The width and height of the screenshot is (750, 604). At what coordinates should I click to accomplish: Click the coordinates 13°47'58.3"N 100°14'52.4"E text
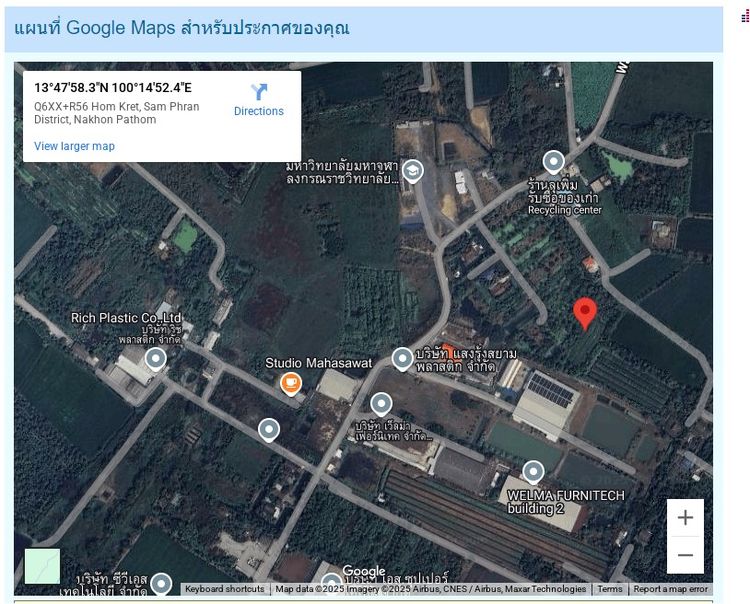point(113,88)
